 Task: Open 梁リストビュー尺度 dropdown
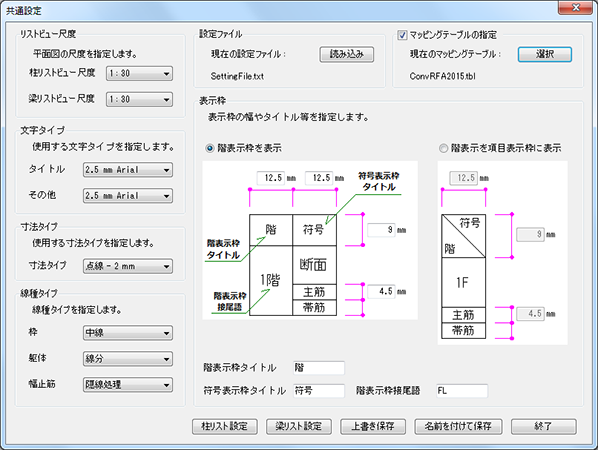(x=139, y=99)
